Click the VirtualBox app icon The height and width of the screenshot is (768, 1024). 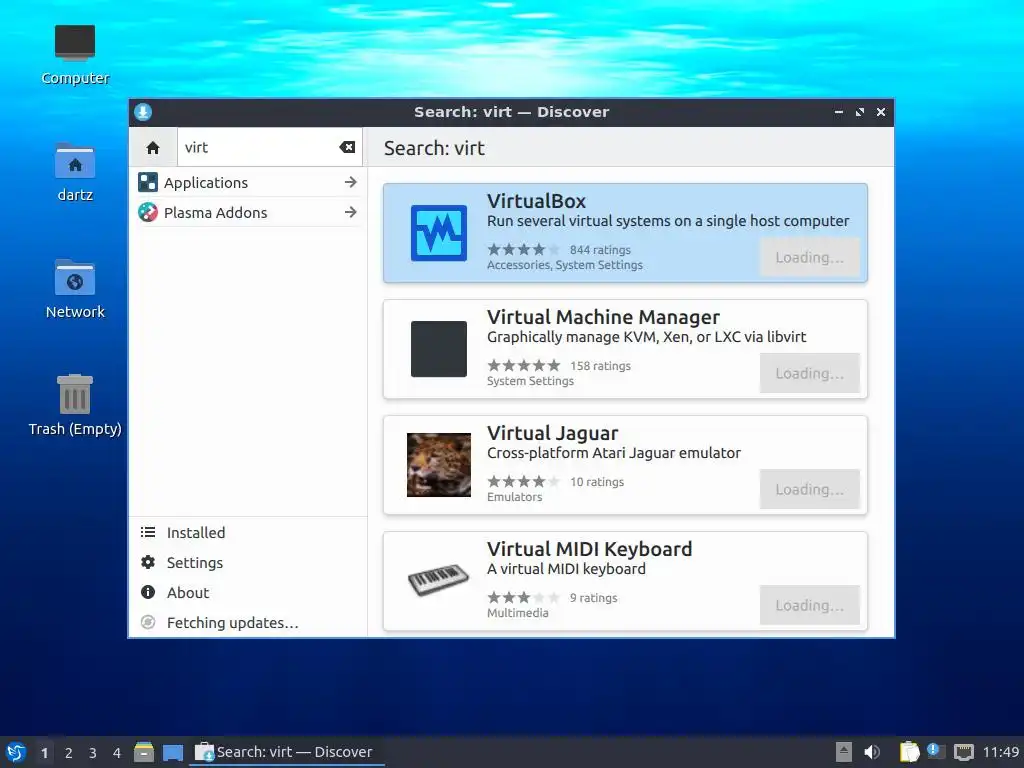point(439,233)
